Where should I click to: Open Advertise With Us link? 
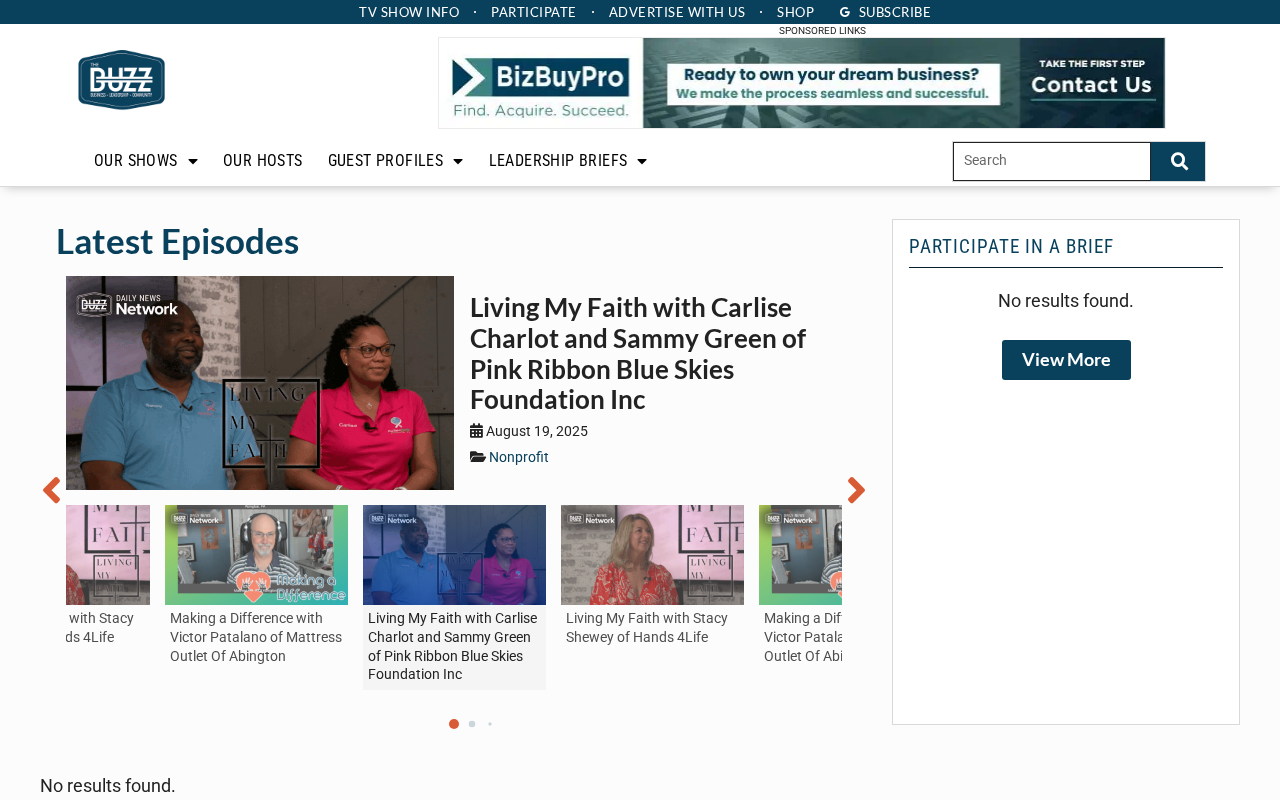click(x=677, y=12)
